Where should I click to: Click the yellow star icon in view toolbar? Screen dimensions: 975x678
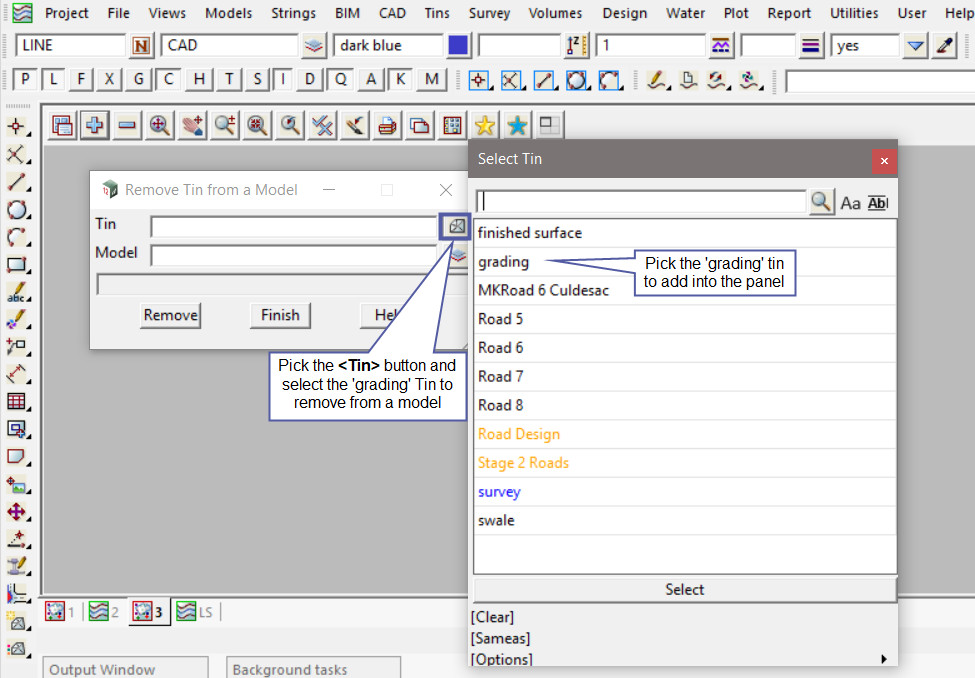coord(485,125)
